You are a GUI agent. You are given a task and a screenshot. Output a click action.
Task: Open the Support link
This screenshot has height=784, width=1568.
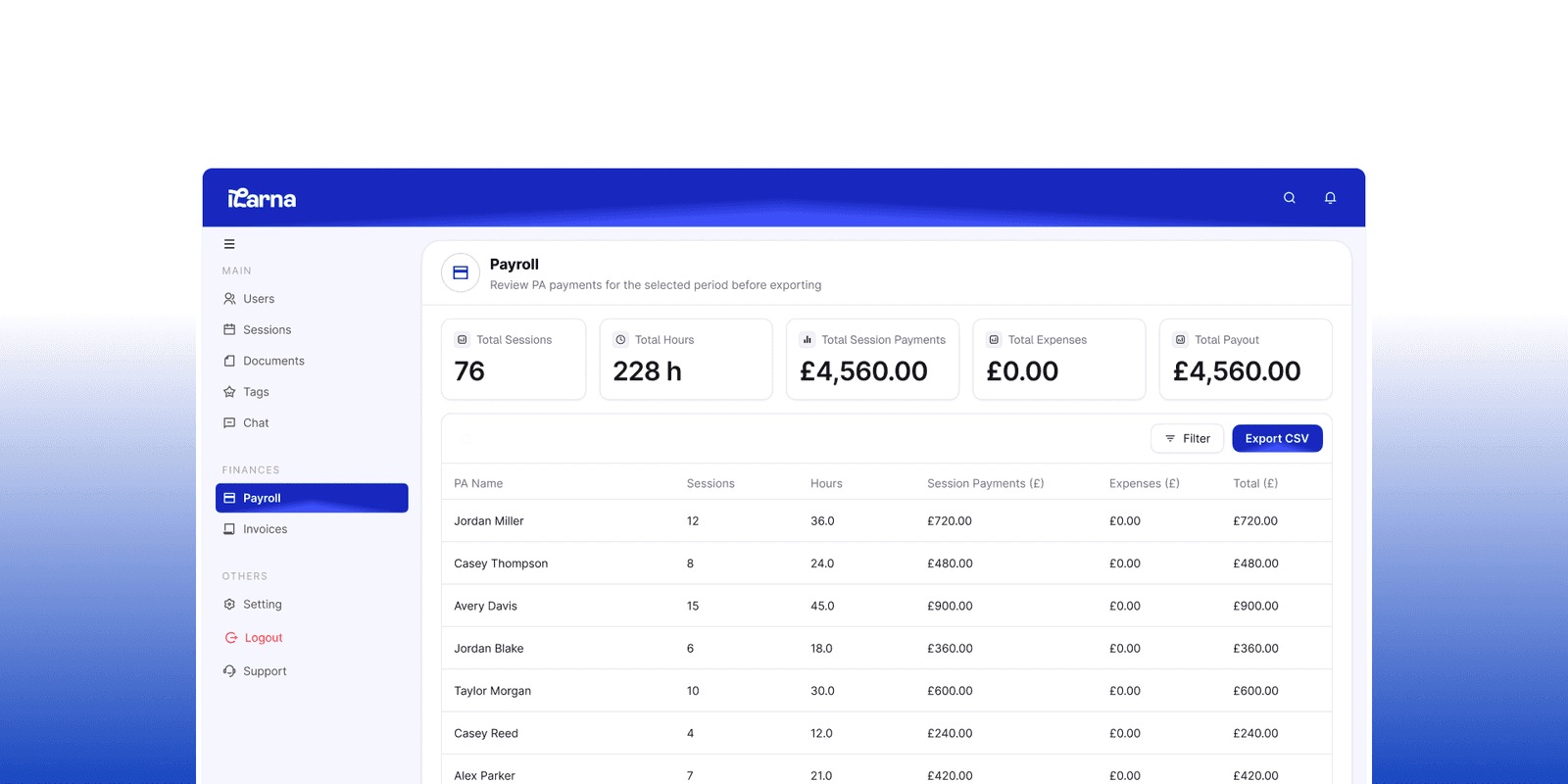click(265, 671)
